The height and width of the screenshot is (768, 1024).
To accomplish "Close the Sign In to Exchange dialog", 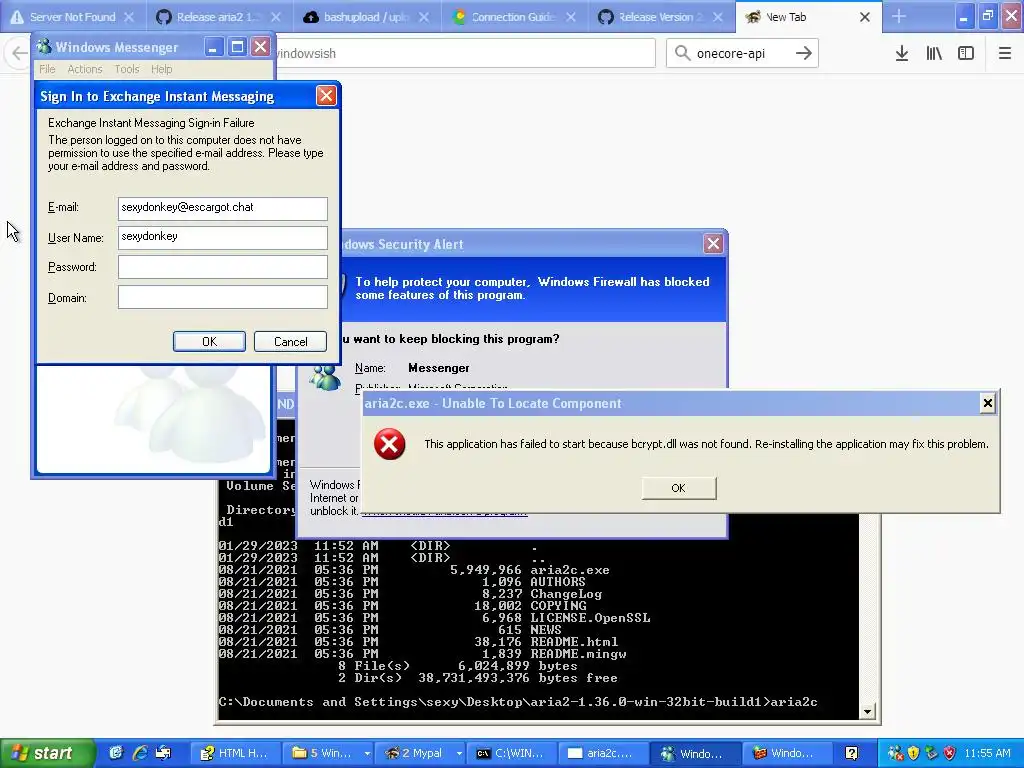I will click(x=326, y=96).
